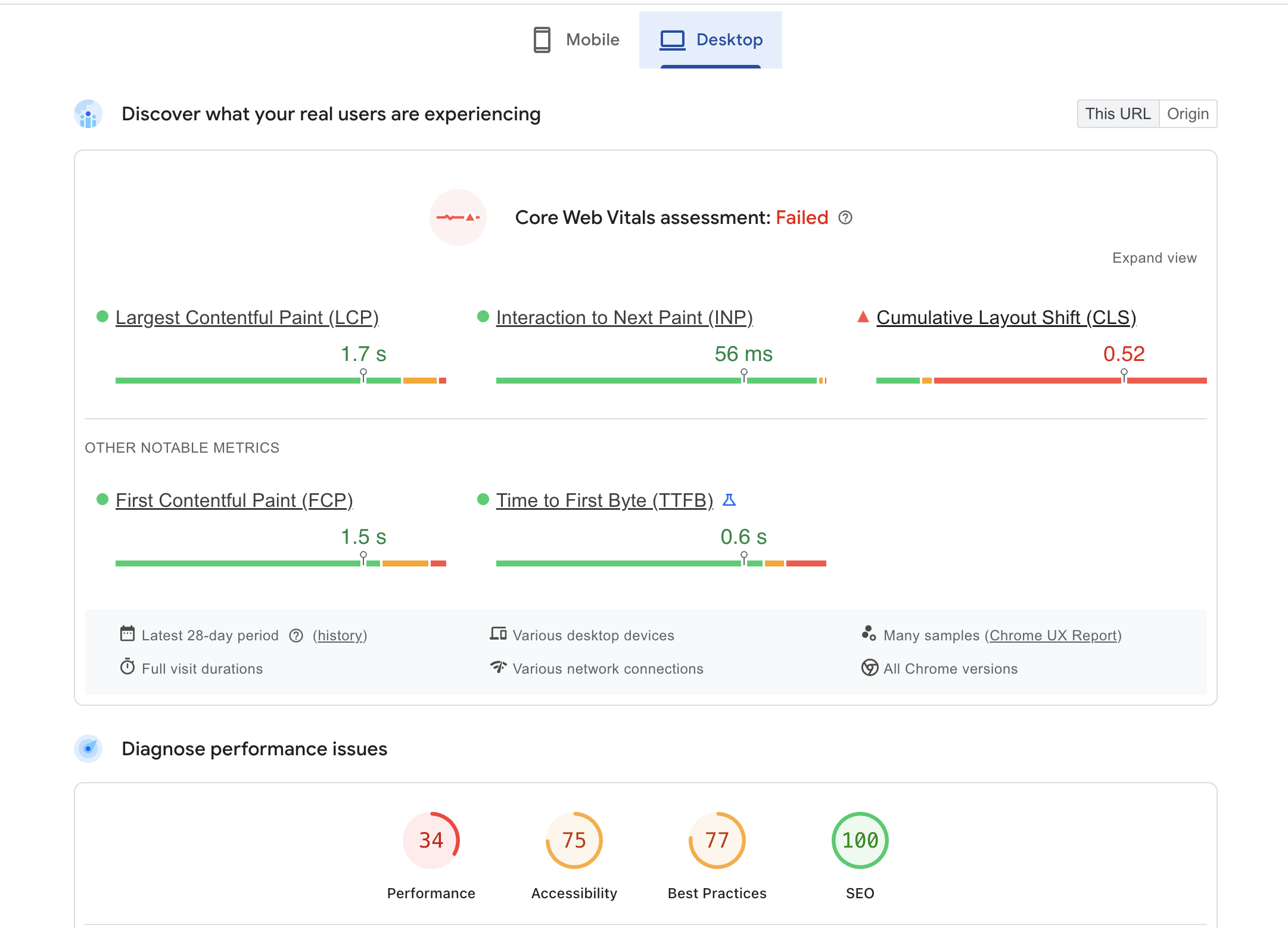Switch to the Origin data view
Screen dimensions: 1288x928
[x=1187, y=114]
